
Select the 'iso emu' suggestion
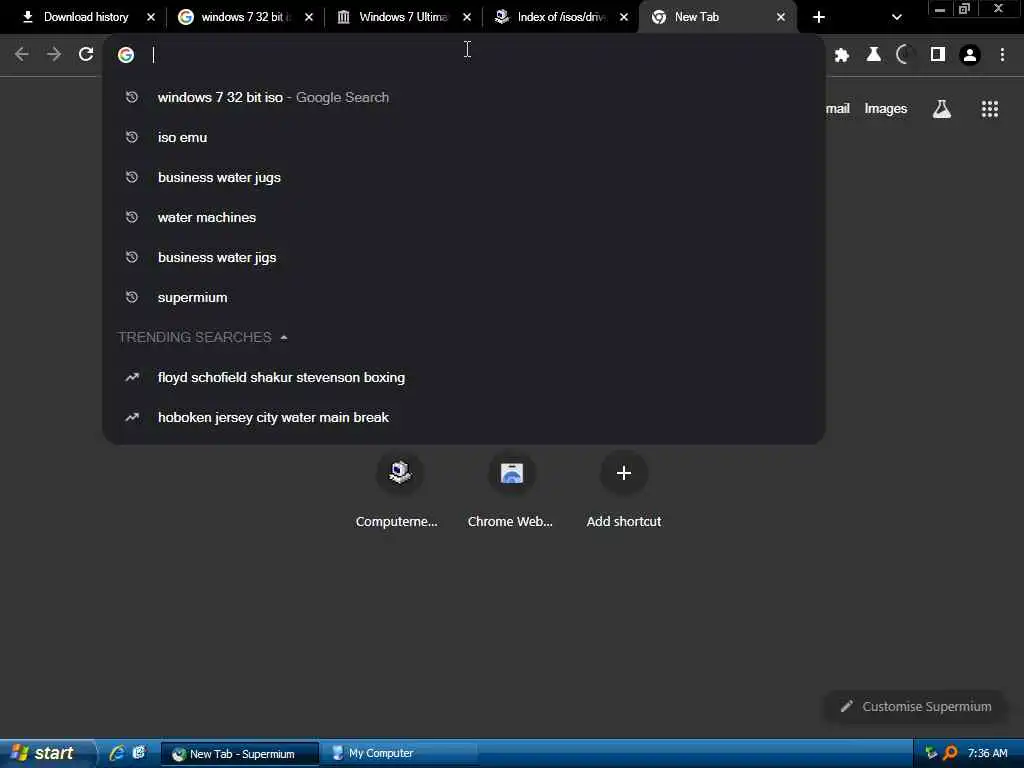click(464, 137)
